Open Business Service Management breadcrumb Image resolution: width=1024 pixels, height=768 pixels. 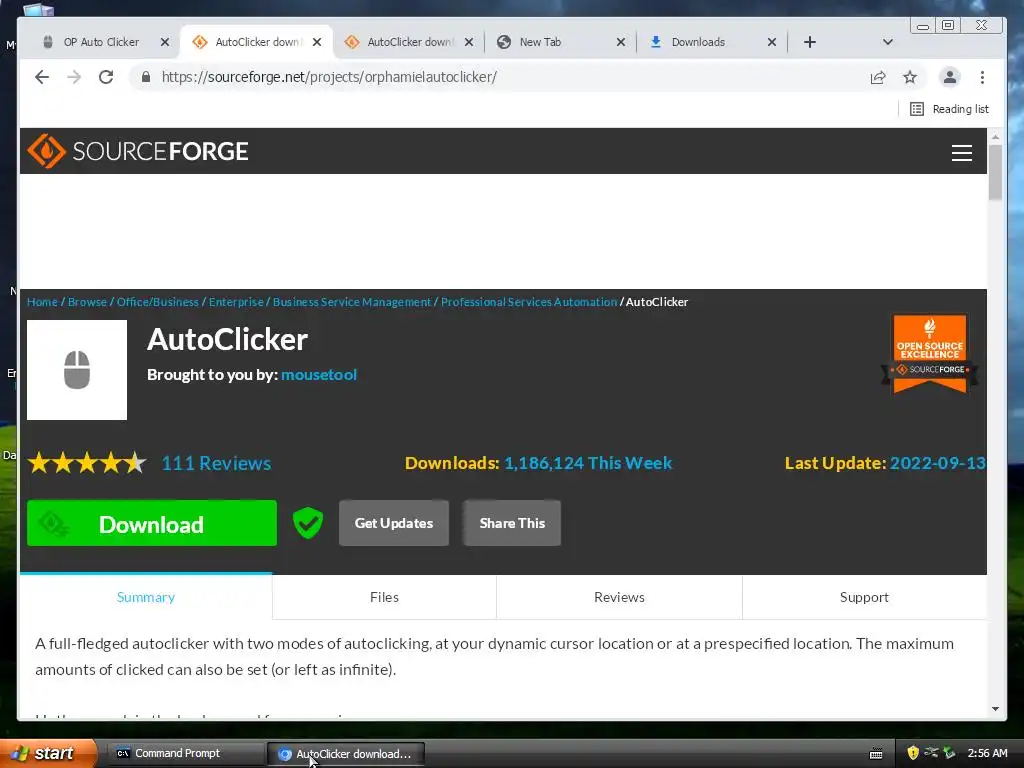coord(352,302)
